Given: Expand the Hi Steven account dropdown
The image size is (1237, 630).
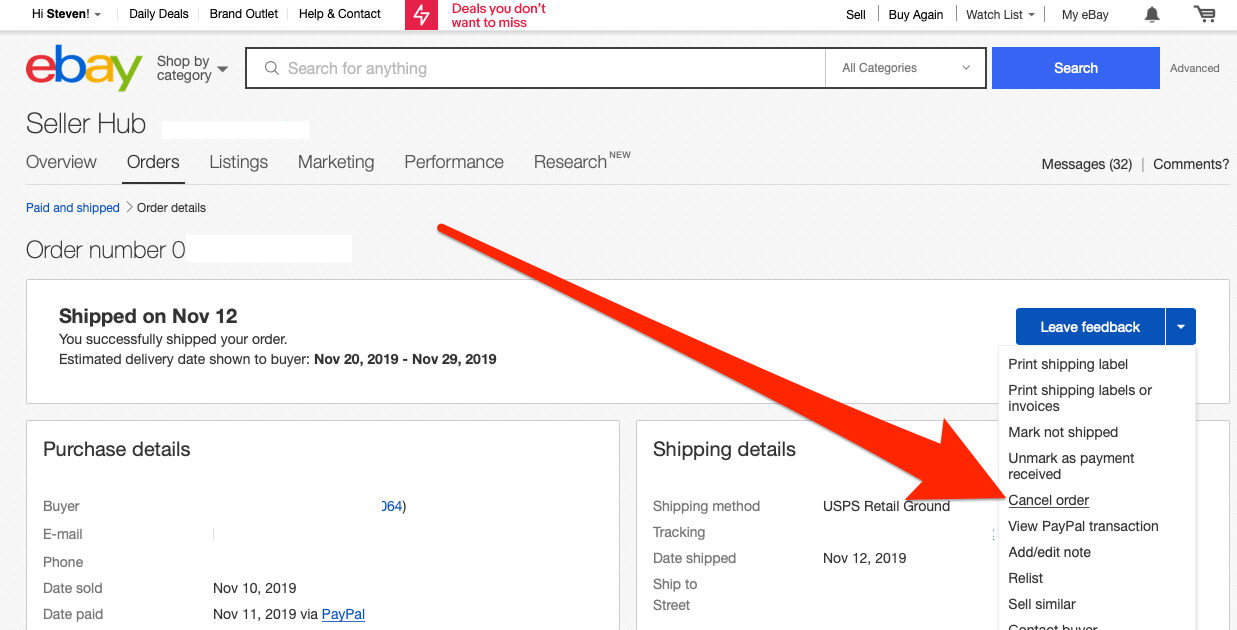Looking at the screenshot, I should coord(67,14).
